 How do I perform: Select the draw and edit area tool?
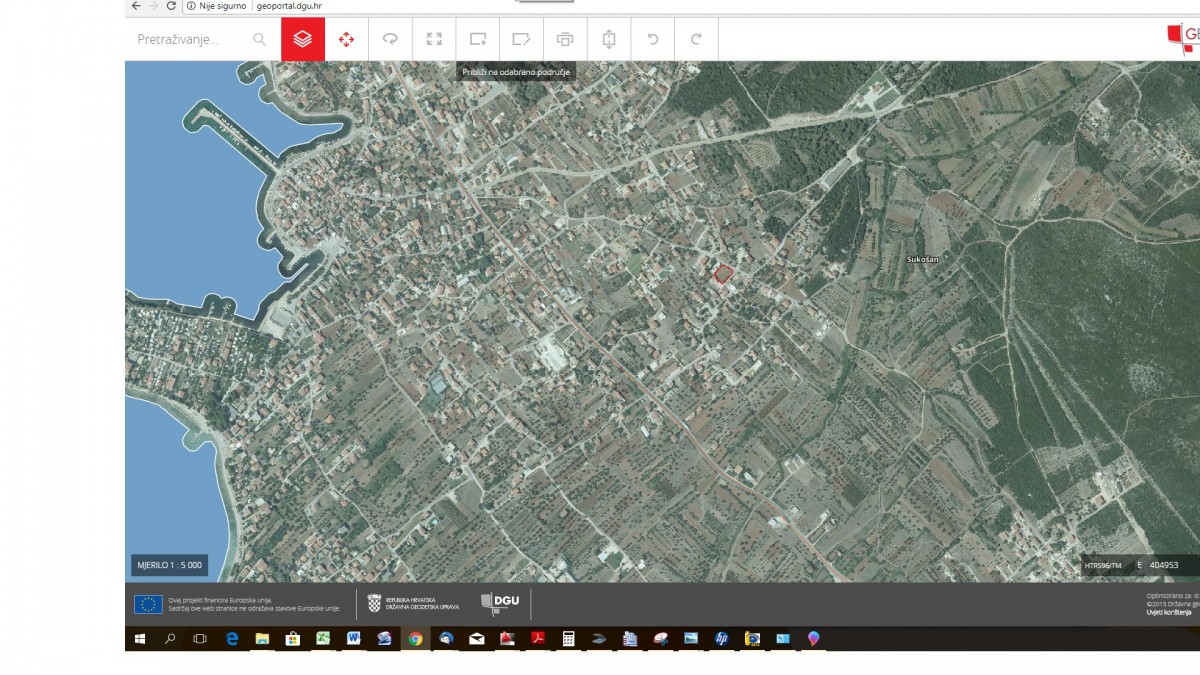click(x=521, y=39)
